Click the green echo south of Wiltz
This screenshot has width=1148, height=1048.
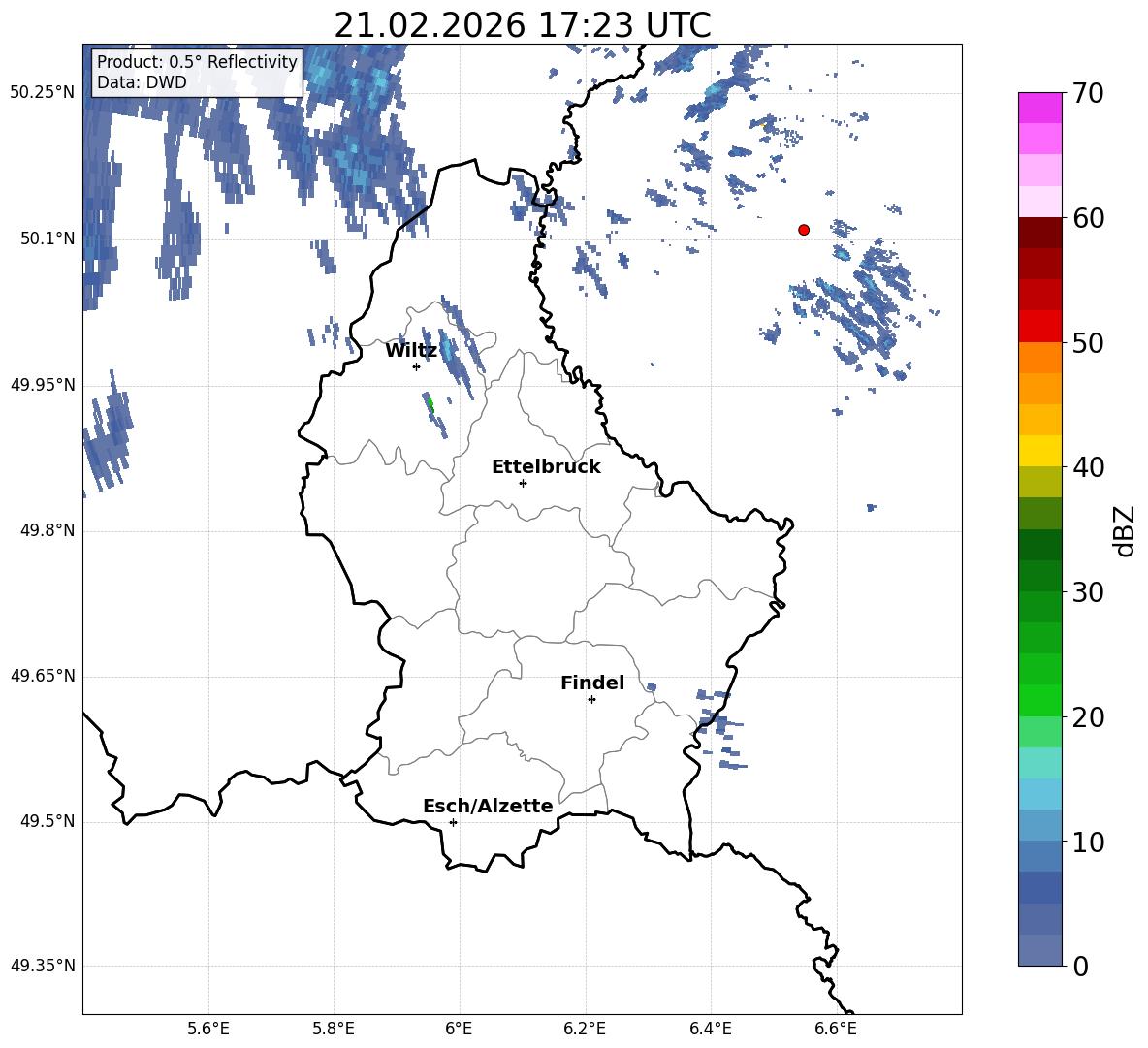430,404
